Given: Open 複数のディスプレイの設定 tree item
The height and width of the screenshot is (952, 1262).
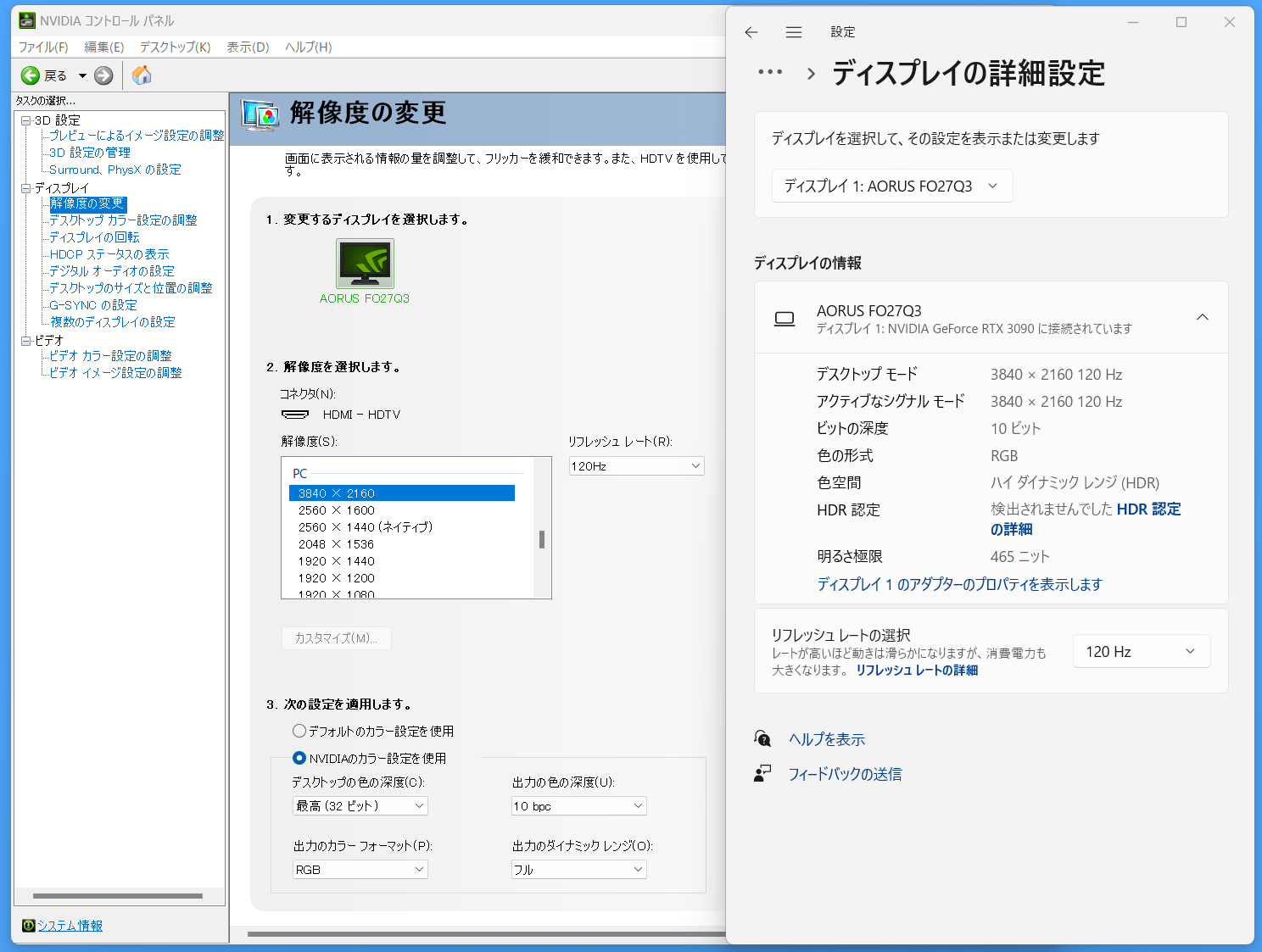Looking at the screenshot, I should (x=113, y=322).
